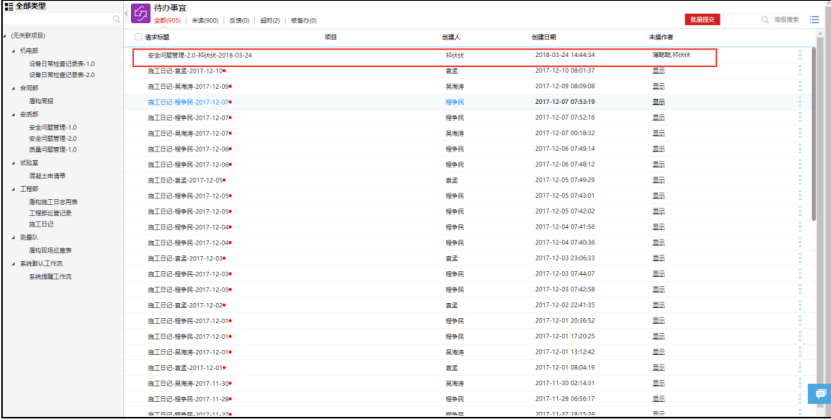Open dots menu for 2017-12-04 07:41:56 row
The height and width of the screenshot is (420, 831).
tap(800, 227)
